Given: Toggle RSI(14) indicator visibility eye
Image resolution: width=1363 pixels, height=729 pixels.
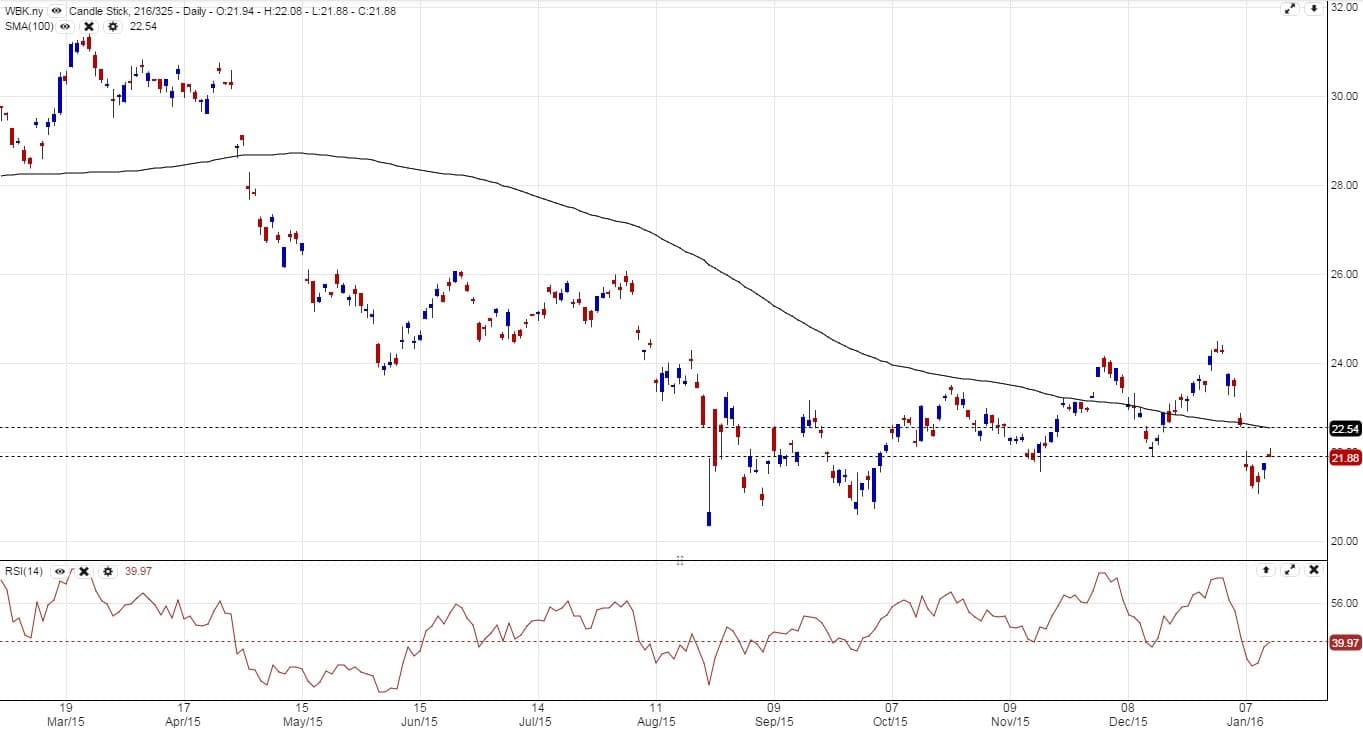Looking at the screenshot, I should (x=60, y=571).
